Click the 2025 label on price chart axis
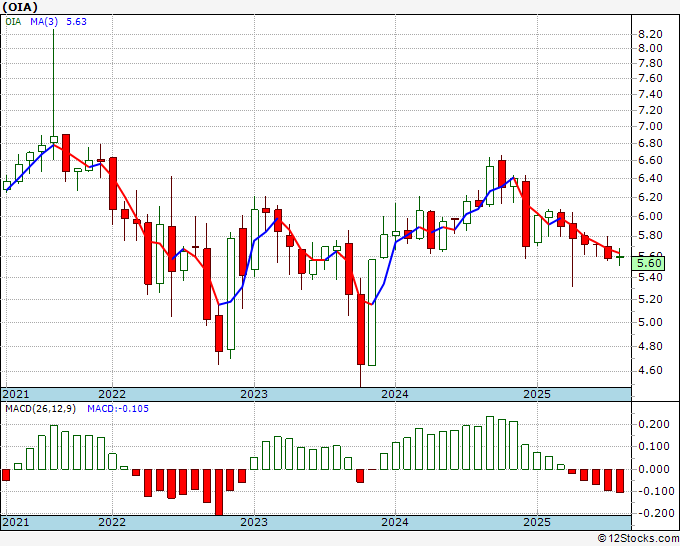Viewport: 680px width, 546px height. tap(537, 394)
